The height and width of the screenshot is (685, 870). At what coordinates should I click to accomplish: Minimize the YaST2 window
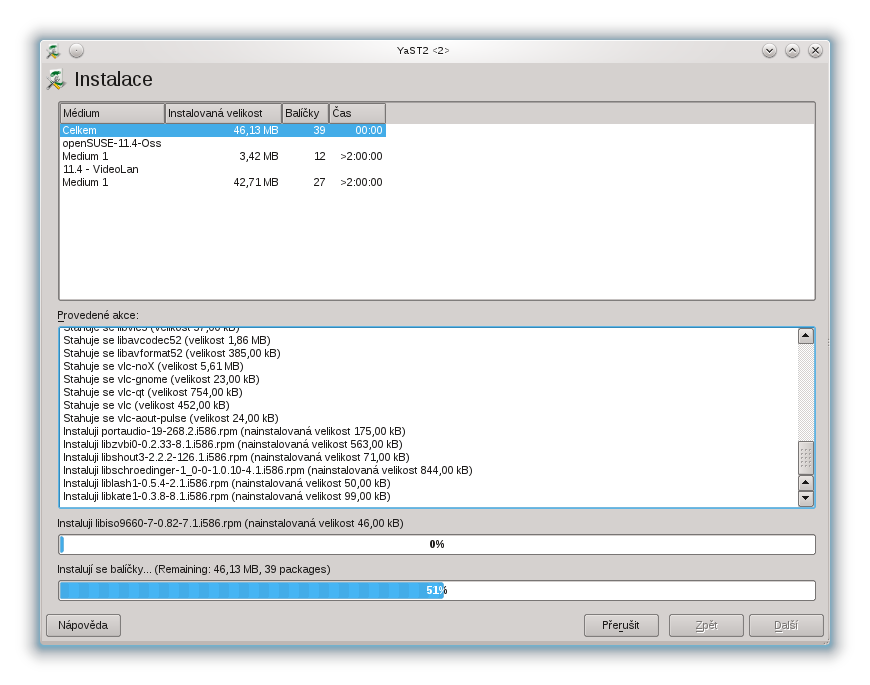click(x=769, y=50)
